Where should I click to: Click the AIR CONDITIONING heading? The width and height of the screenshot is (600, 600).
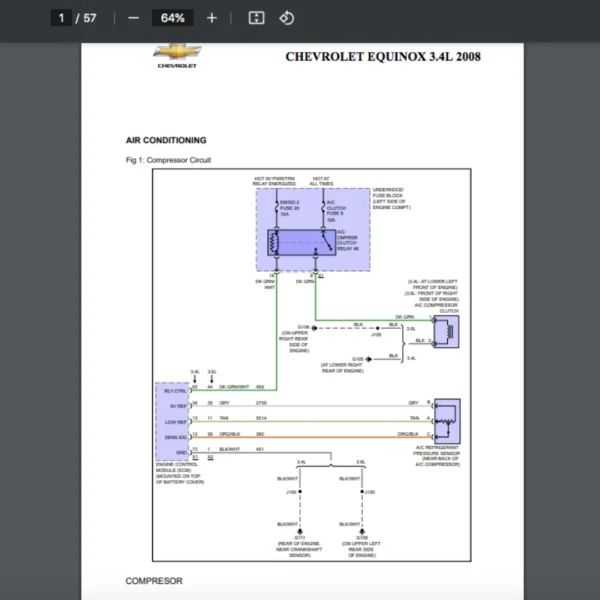pos(166,141)
